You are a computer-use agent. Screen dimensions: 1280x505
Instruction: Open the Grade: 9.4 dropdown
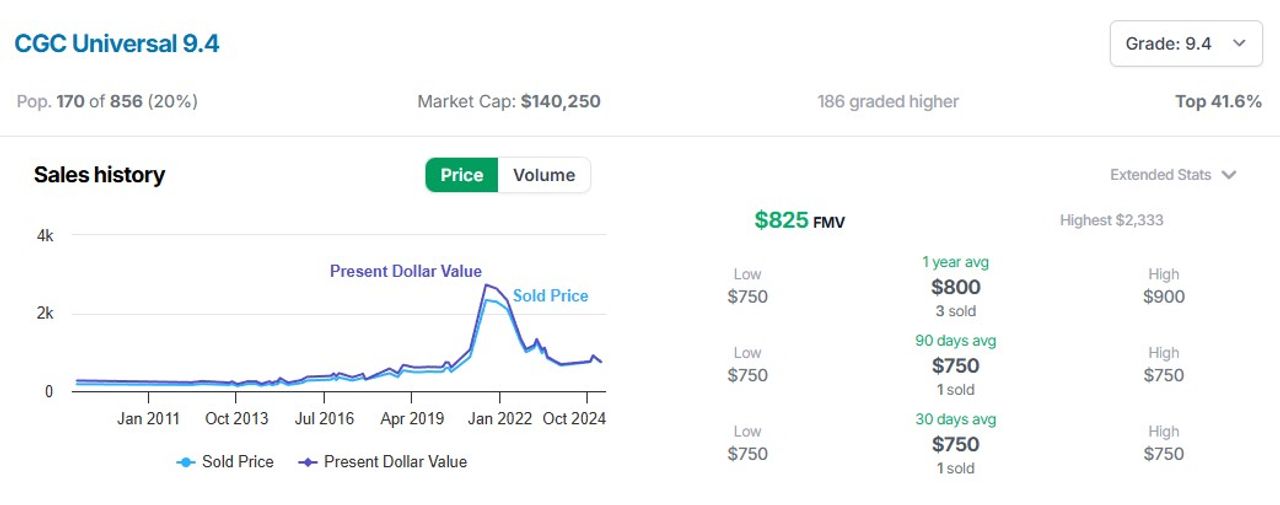[x=1186, y=43]
